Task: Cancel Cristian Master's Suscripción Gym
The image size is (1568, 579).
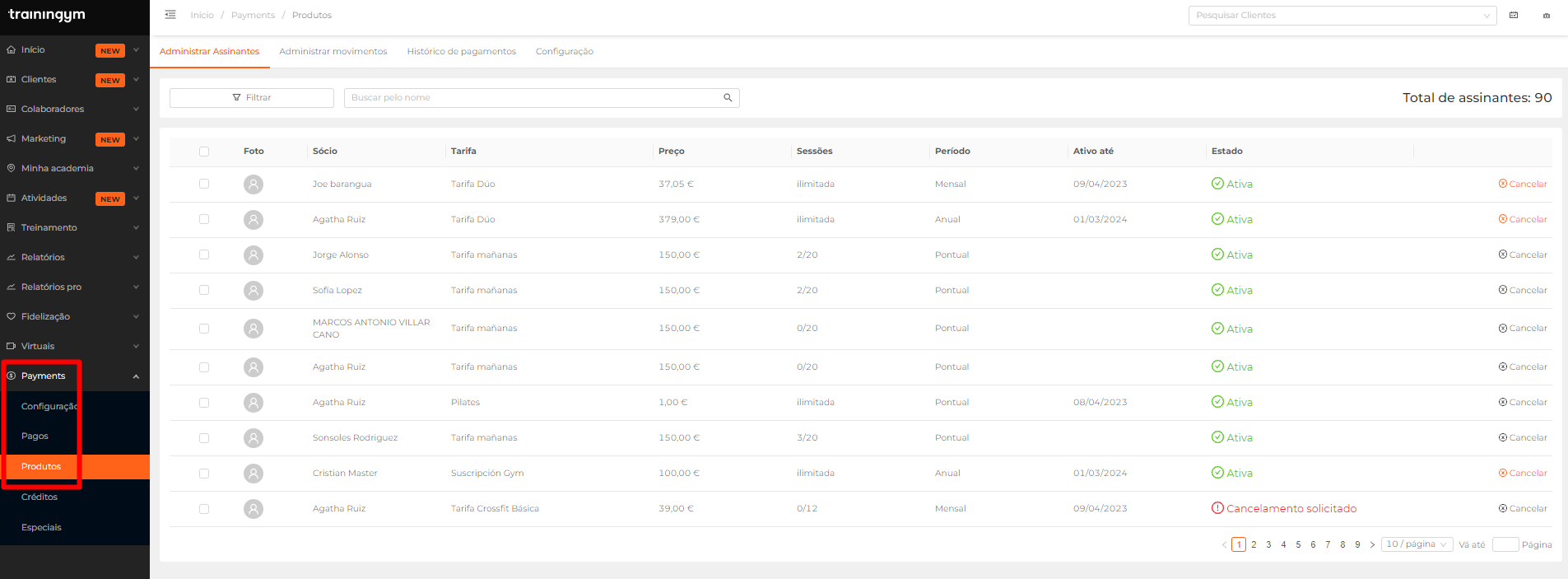Action: (x=1523, y=473)
